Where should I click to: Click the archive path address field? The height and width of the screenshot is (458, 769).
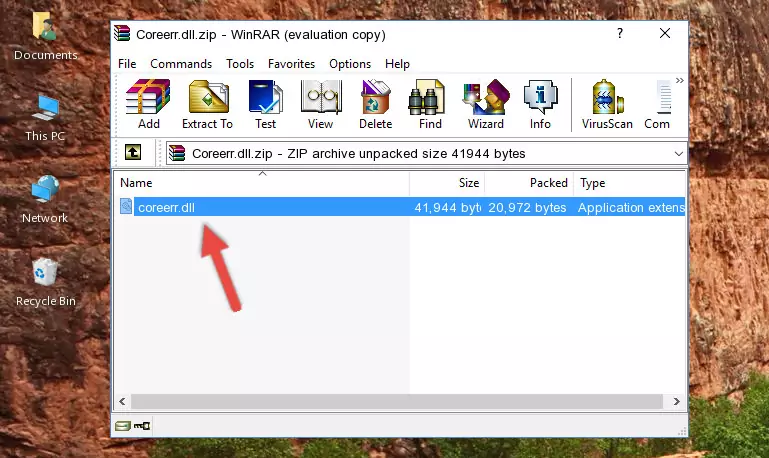coord(426,153)
